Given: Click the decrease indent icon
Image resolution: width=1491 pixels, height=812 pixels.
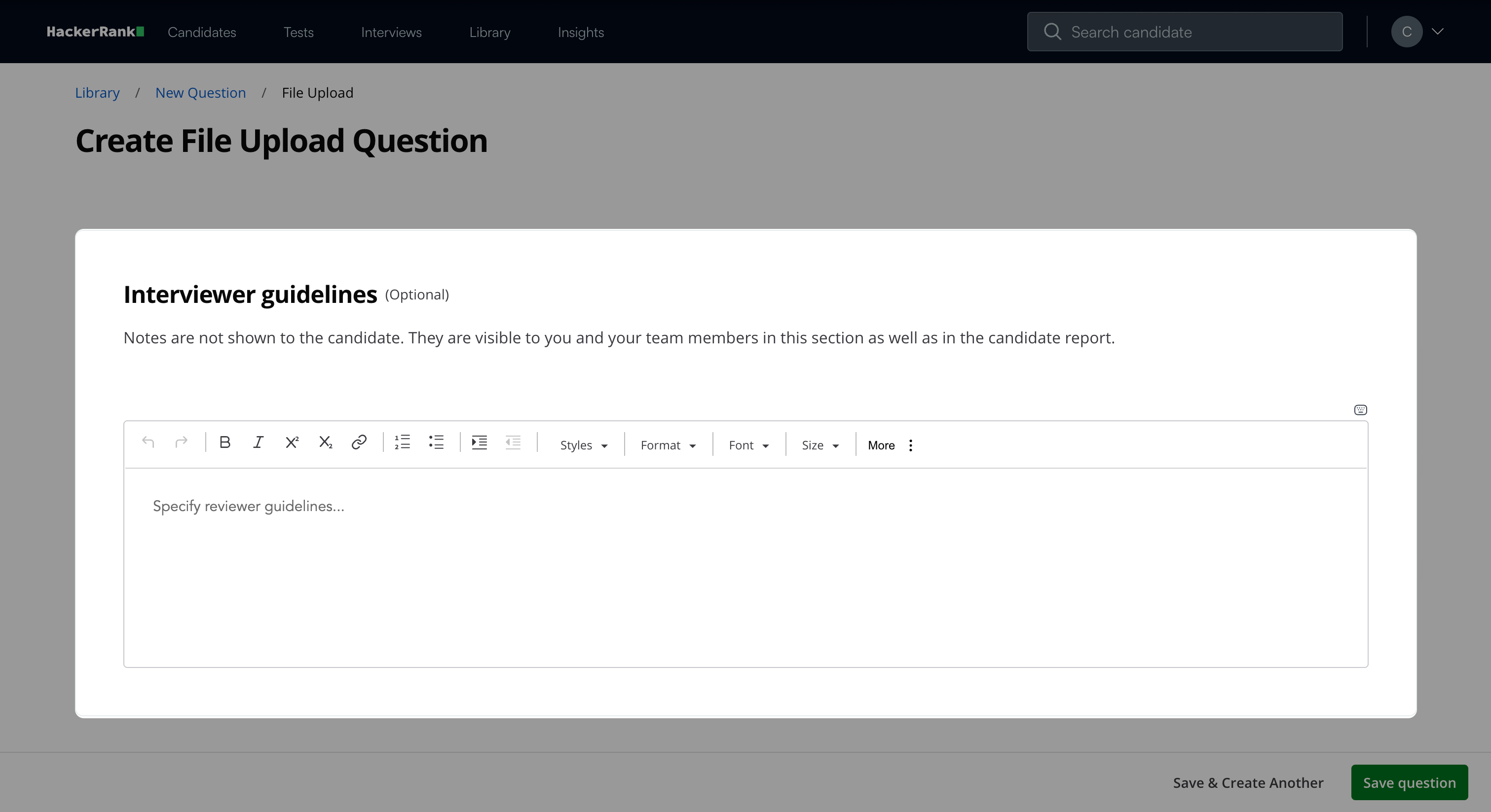Looking at the screenshot, I should tap(513, 443).
